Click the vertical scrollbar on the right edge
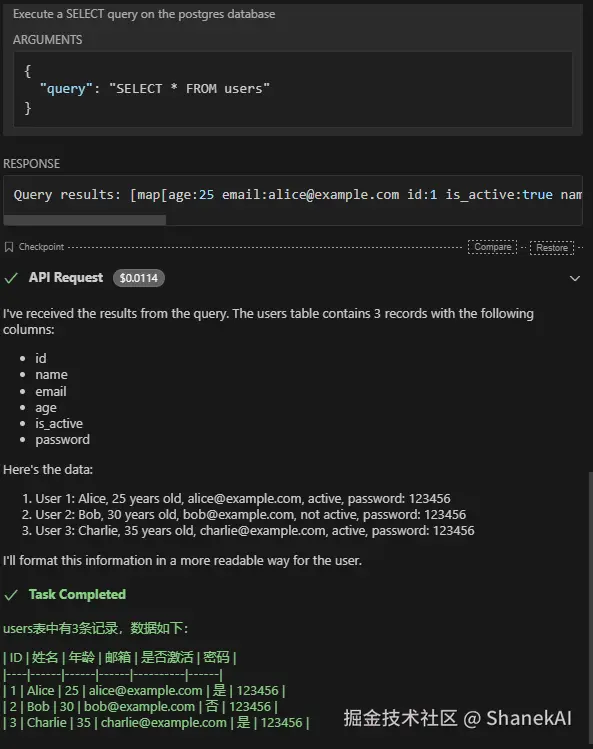 click(591, 607)
